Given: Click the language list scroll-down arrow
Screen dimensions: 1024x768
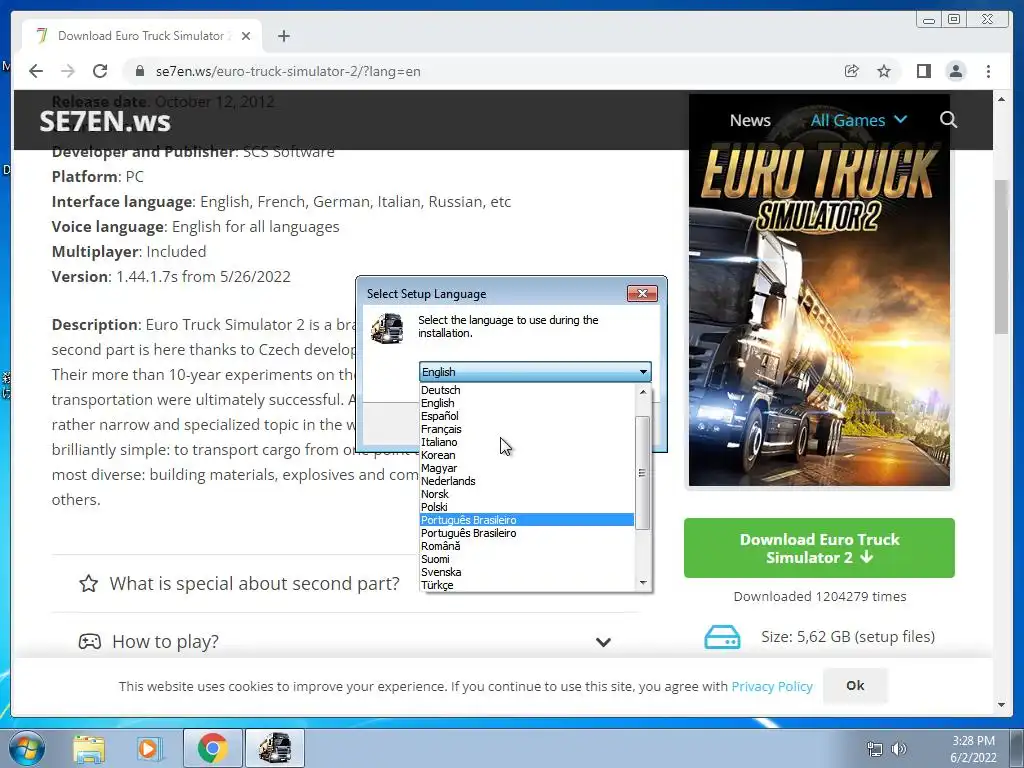Looking at the screenshot, I should coord(643,583).
